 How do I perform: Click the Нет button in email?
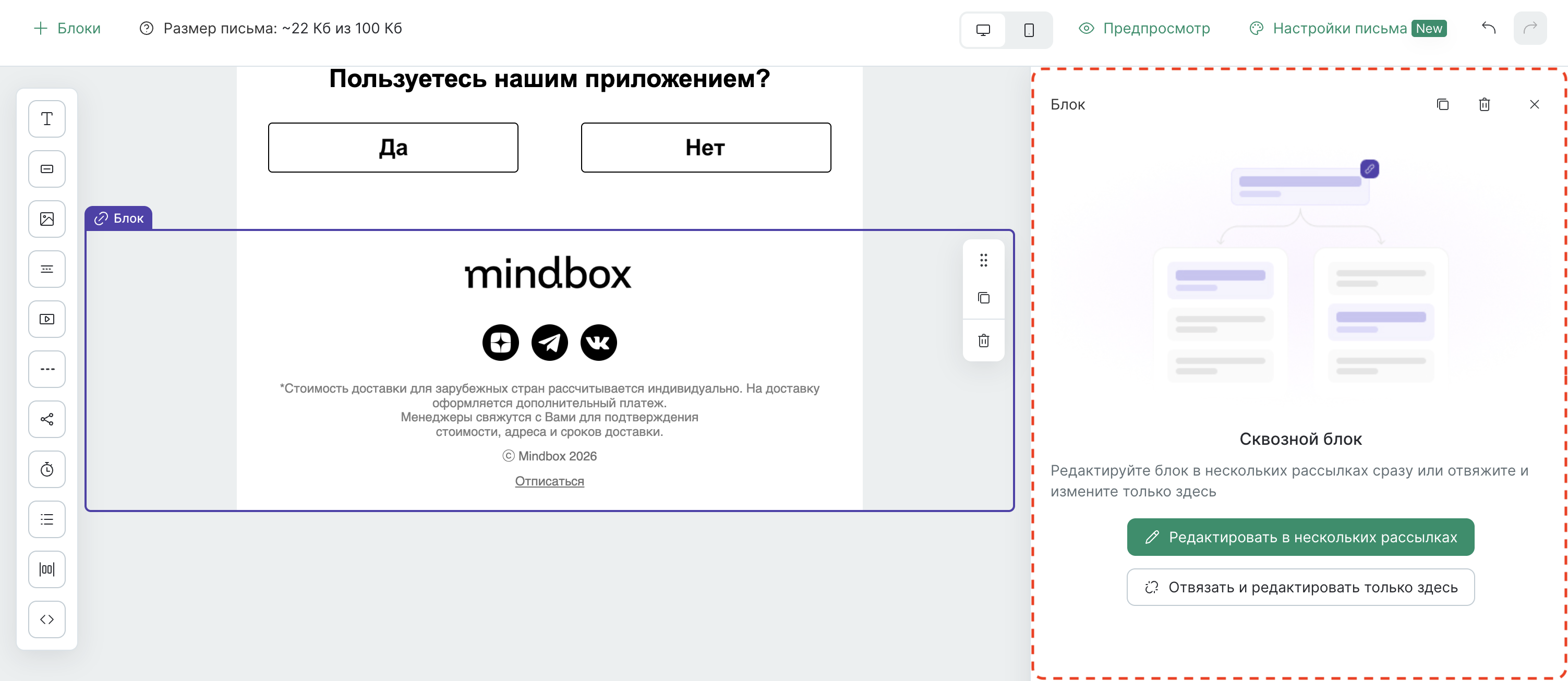click(x=706, y=148)
